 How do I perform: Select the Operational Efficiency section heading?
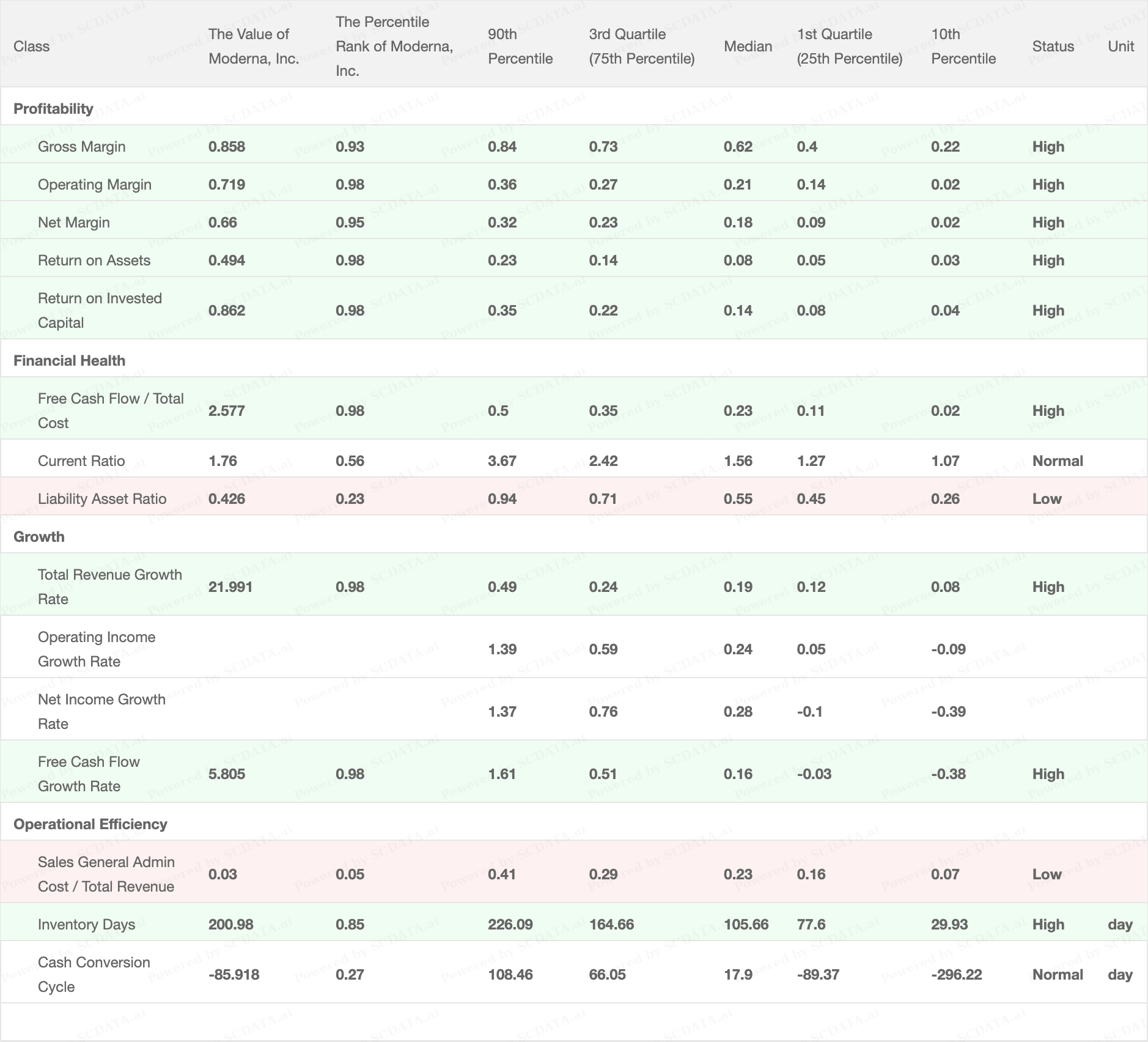tap(90, 824)
